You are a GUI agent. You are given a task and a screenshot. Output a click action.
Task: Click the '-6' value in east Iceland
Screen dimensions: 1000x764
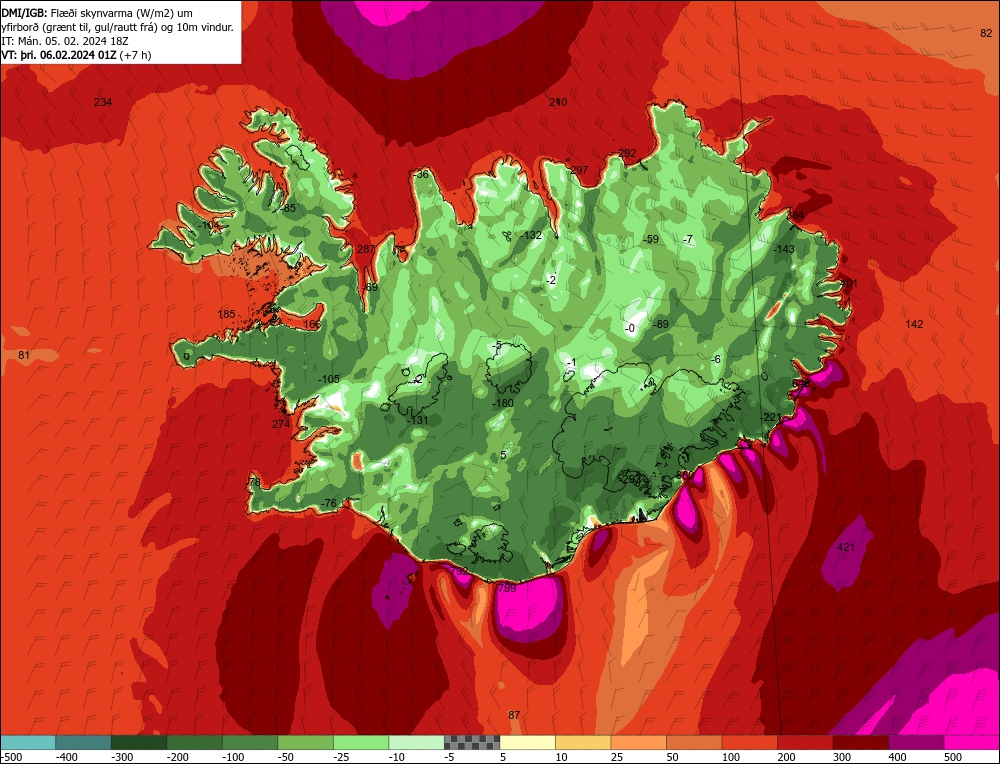[716, 359]
